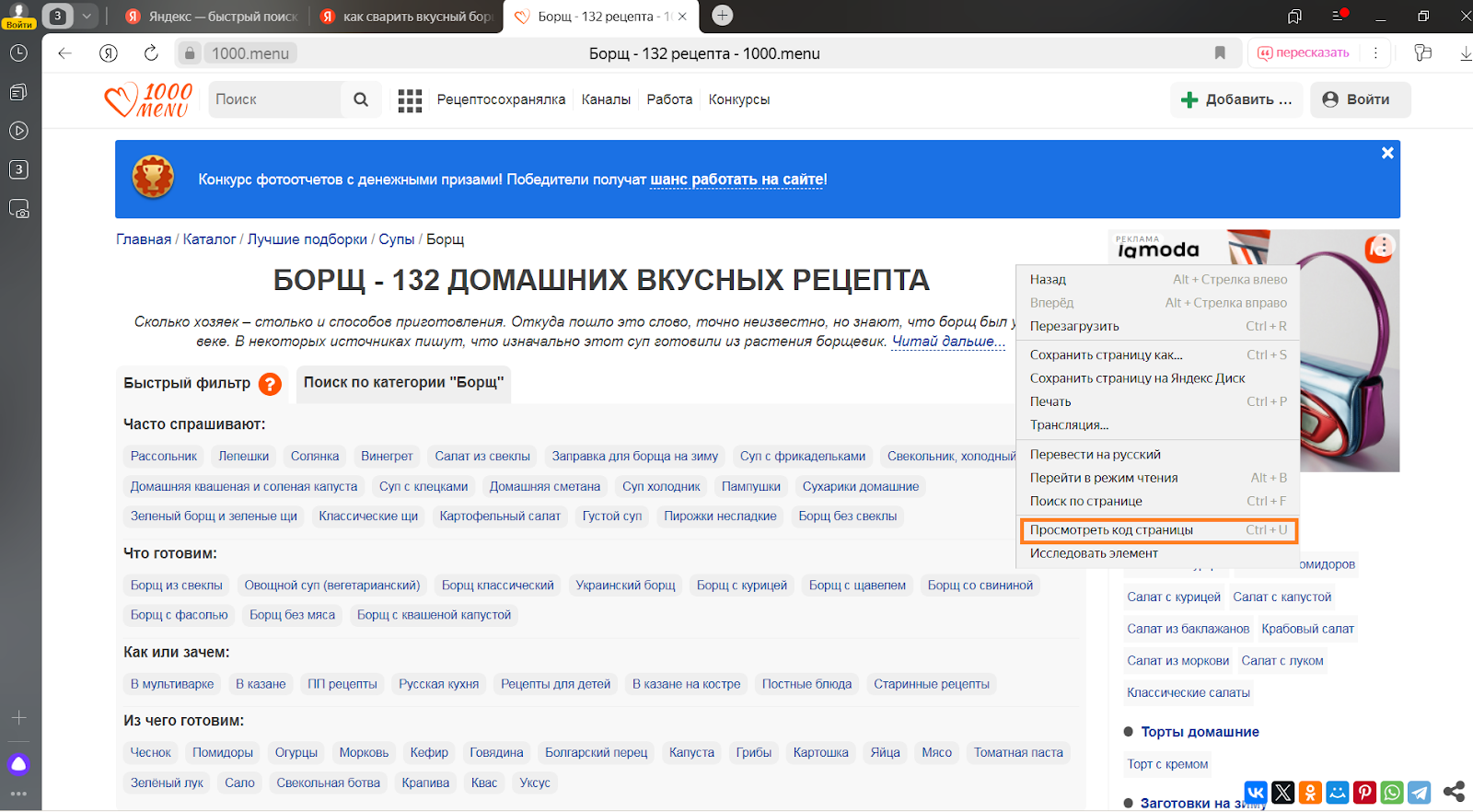Expand the tab group dropdown arrow
Viewport: 1473px width, 812px height.
[87, 16]
